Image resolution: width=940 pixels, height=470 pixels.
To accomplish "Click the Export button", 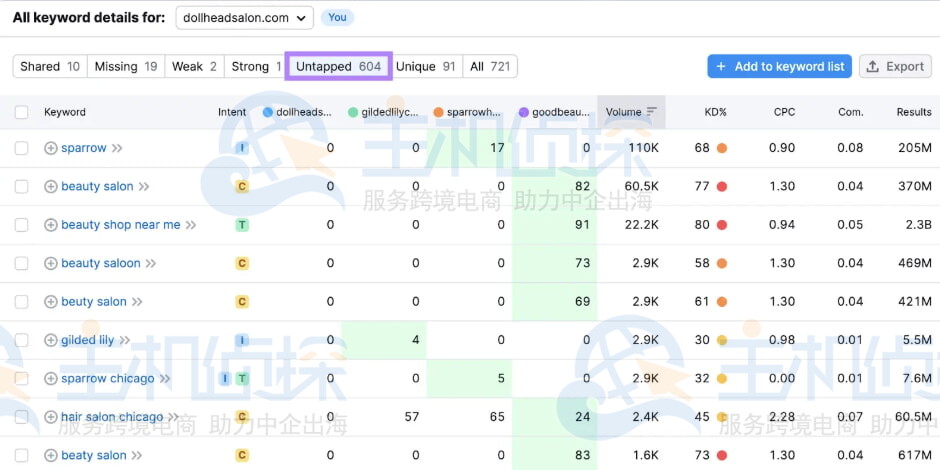I will [x=895, y=66].
